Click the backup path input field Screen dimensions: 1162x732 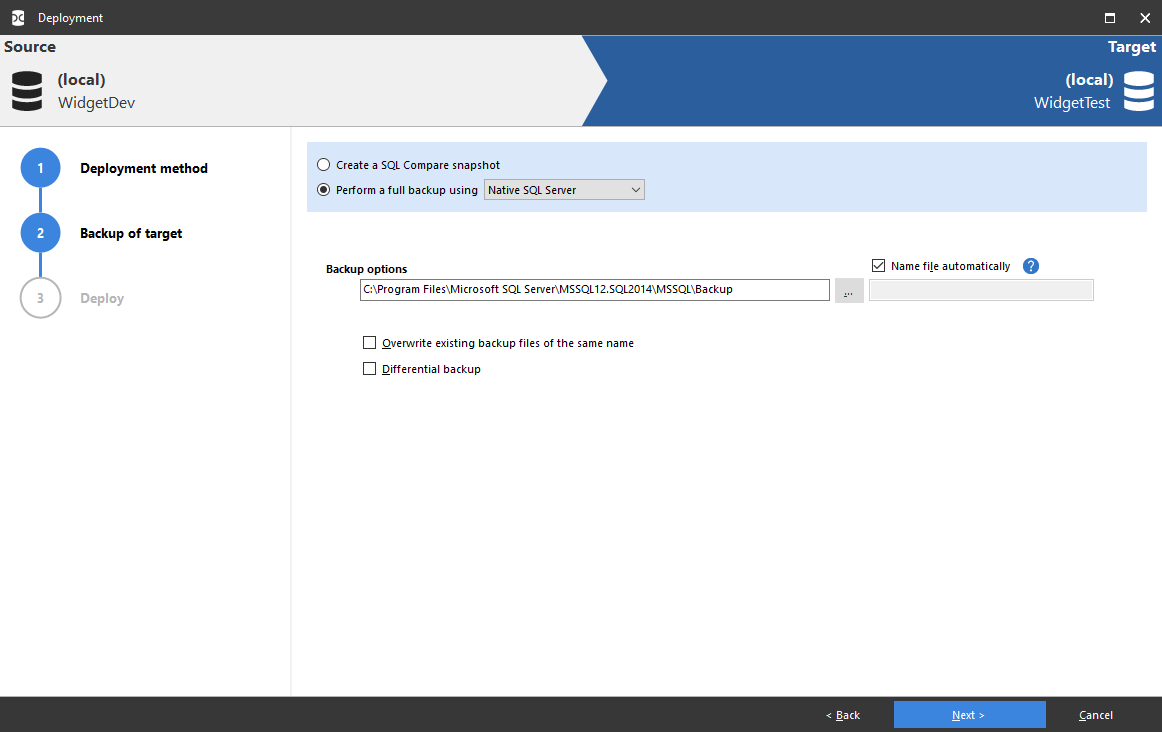click(x=594, y=290)
